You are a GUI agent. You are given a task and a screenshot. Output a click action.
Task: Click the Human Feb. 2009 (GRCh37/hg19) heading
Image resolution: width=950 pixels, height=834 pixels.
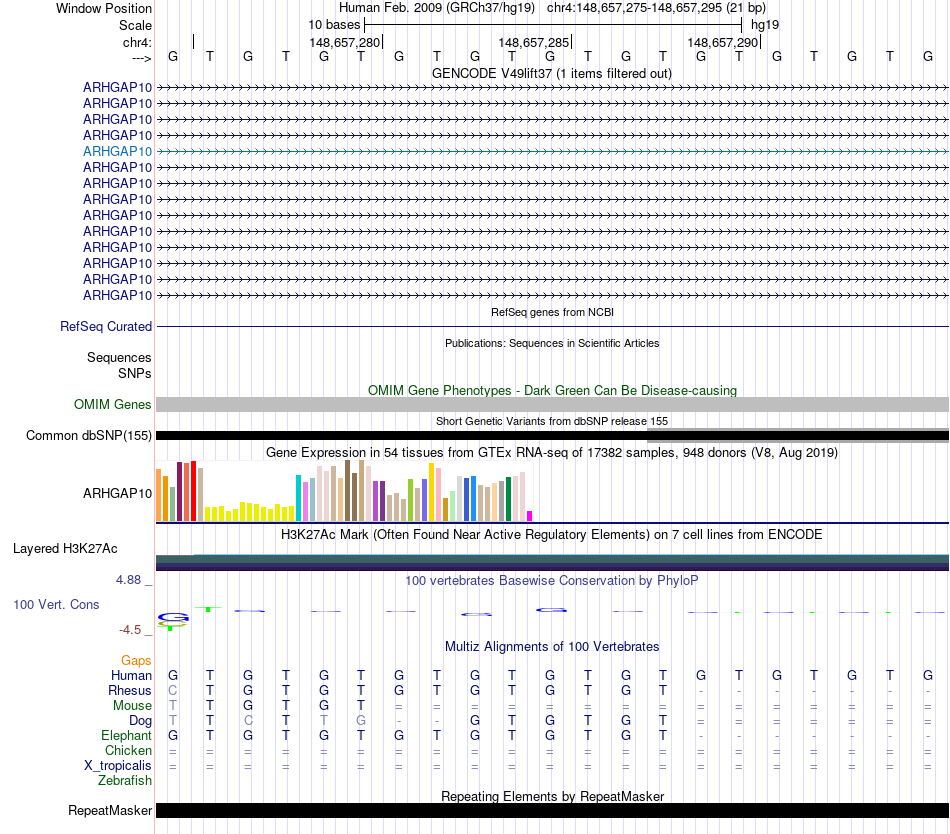click(x=437, y=8)
